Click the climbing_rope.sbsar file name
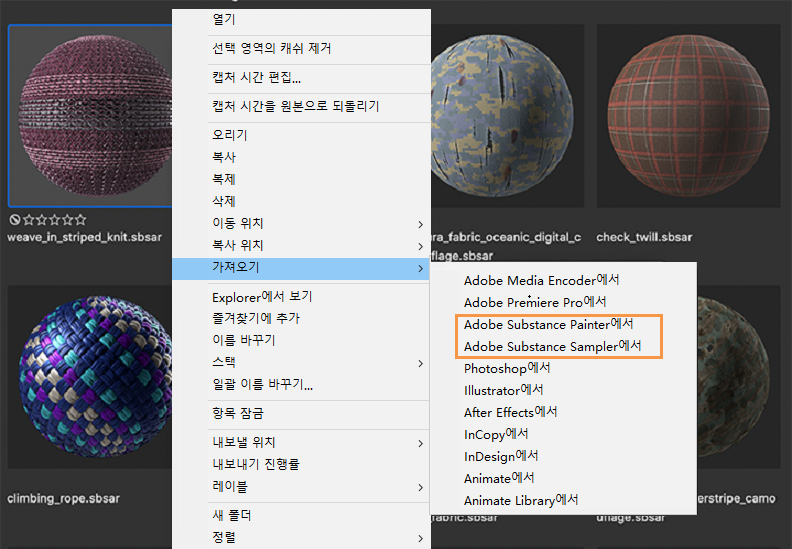Viewport: 792px width, 549px height. [64, 499]
